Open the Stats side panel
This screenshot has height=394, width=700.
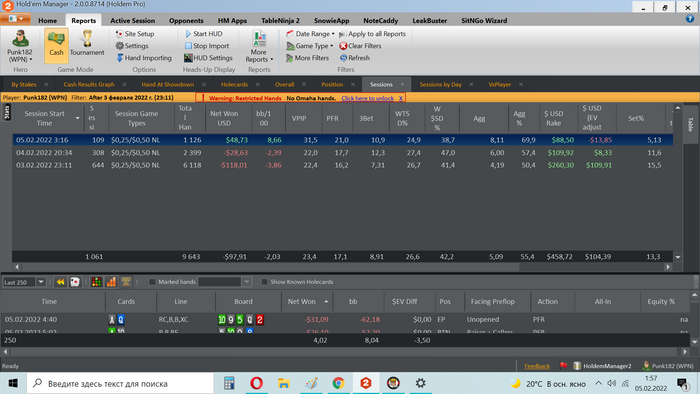7,112
